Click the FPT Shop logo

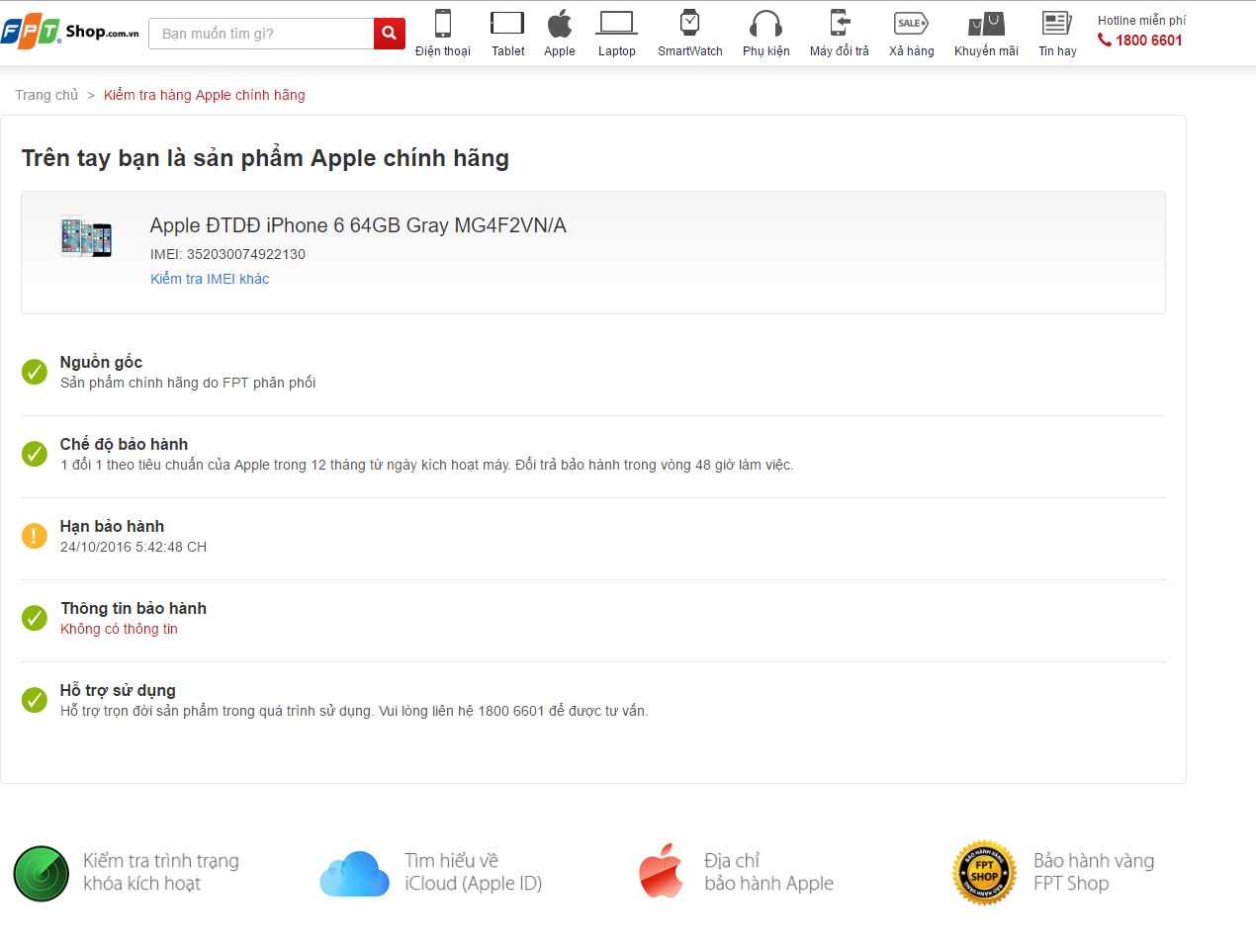tap(69, 33)
